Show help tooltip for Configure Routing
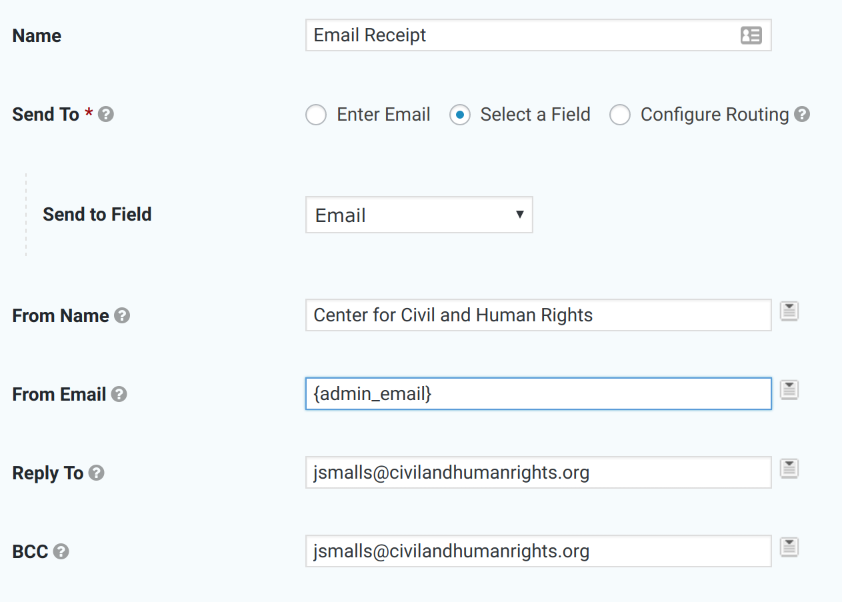The height and width of the screenshot is (602, 842). pos(802,114)
